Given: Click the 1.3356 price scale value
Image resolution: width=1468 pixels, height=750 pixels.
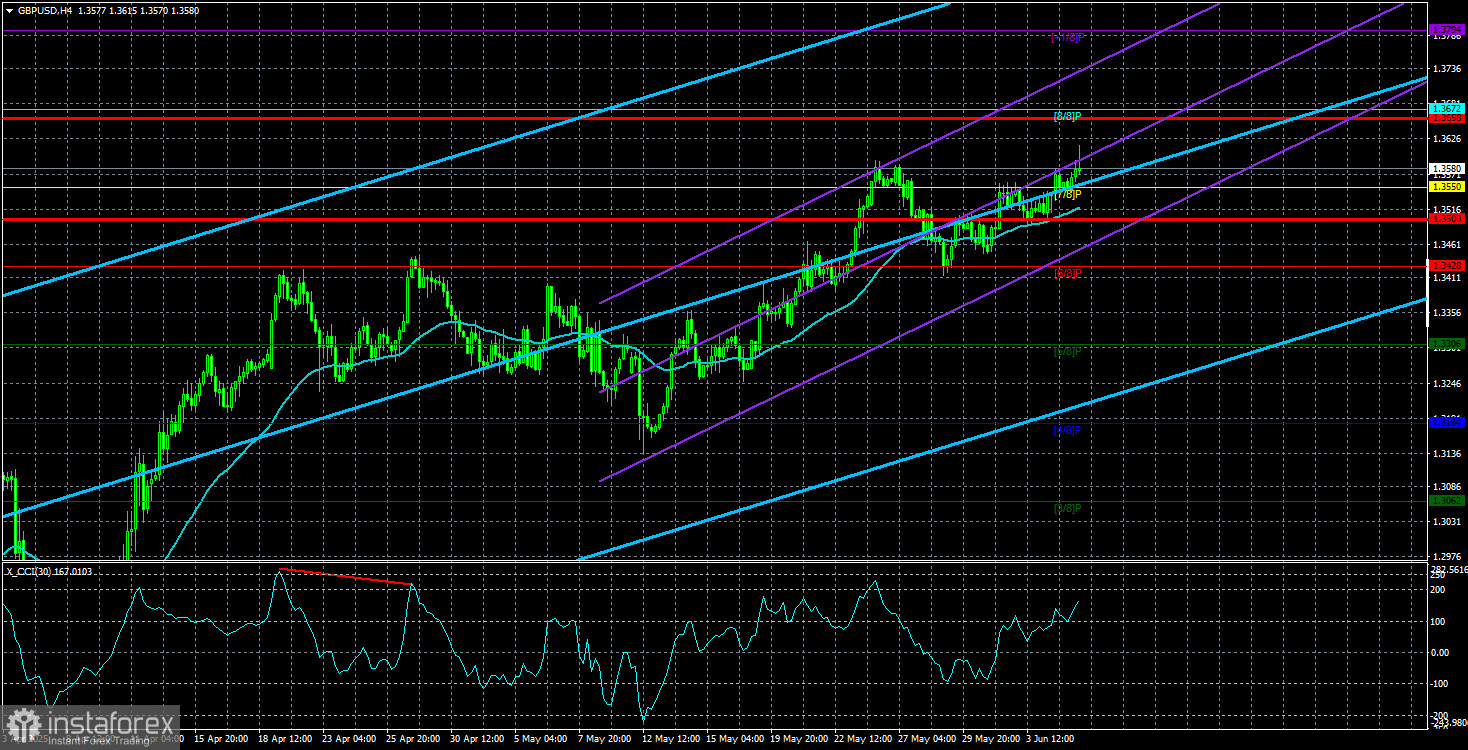Looking at the screenshot, I should pyautogui.click(x=1447, y=313).
